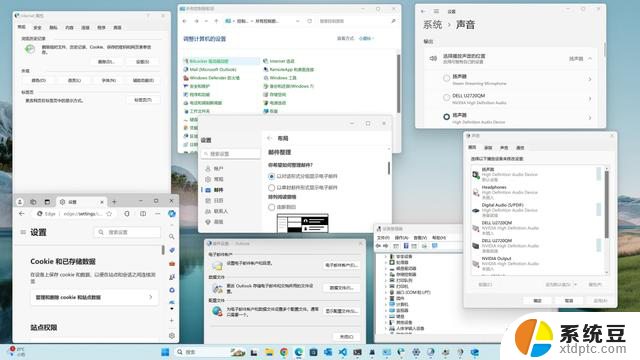Click the Edge workspaces icon
Viewport: 640px width, 360px height.
(x=33, y=202)
